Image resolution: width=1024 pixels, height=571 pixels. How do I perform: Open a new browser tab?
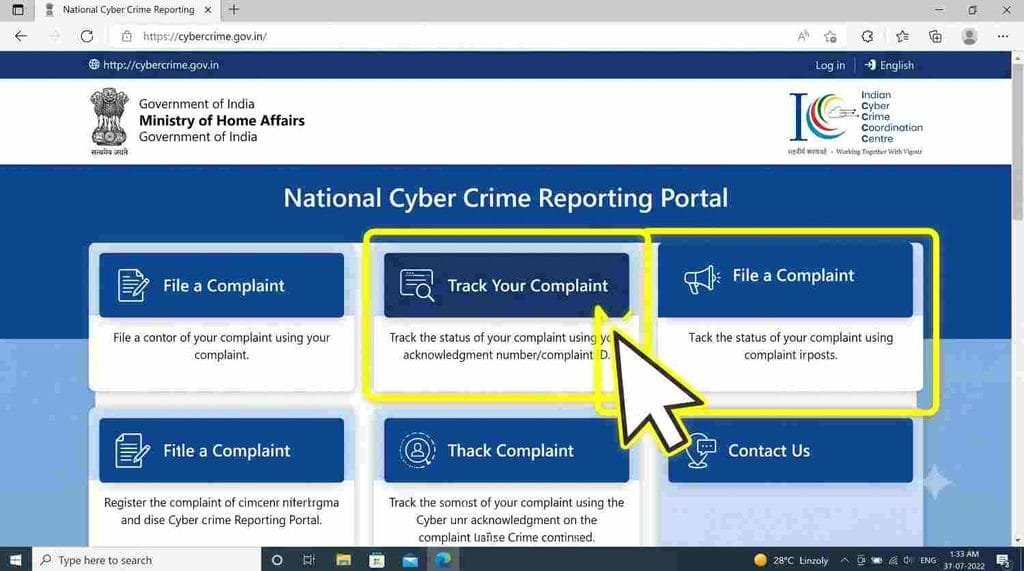(x=234, y=10)
